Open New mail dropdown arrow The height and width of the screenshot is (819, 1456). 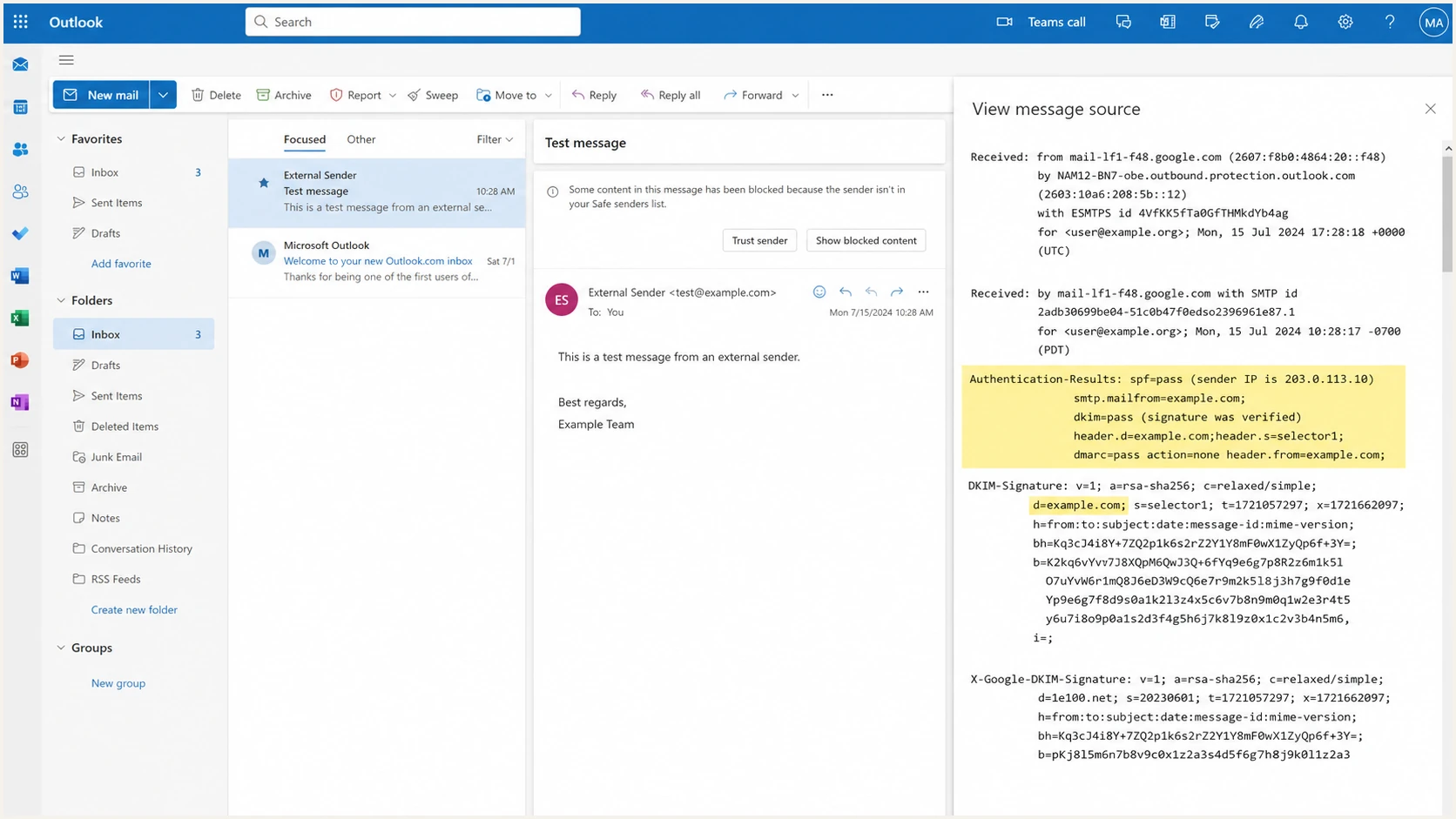163,95
